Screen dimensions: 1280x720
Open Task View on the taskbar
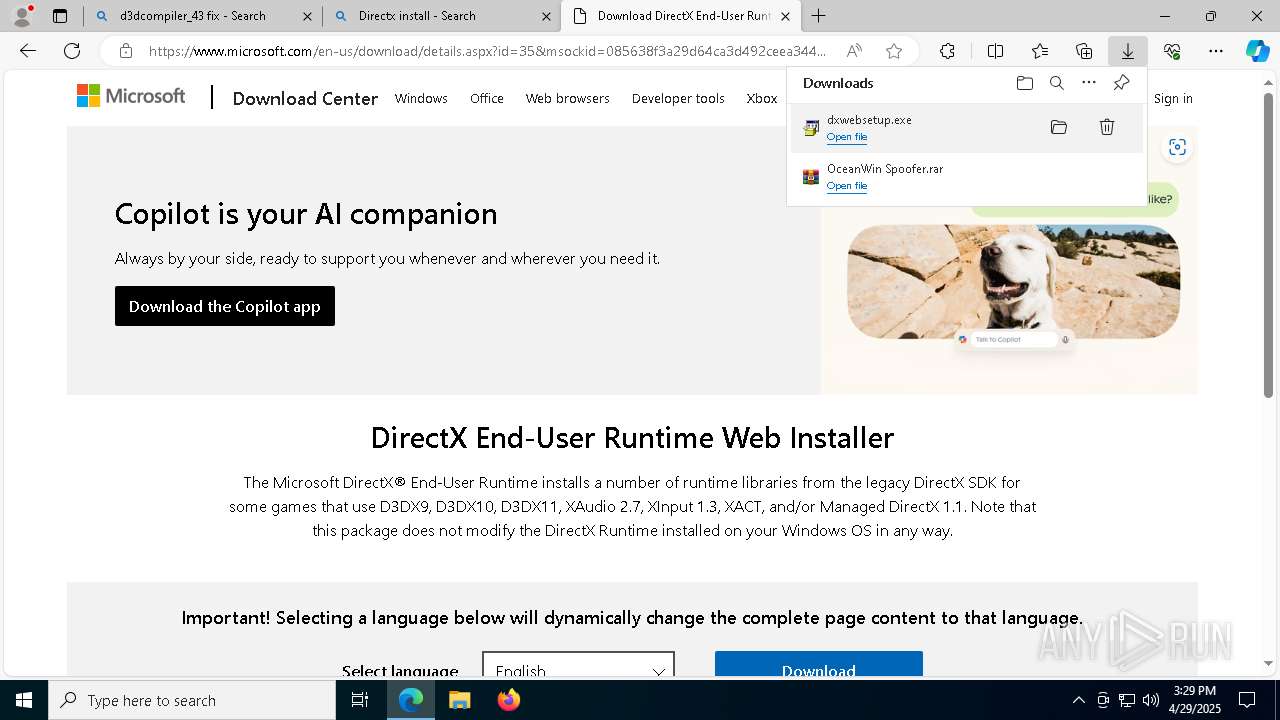[x=361, y=700]
